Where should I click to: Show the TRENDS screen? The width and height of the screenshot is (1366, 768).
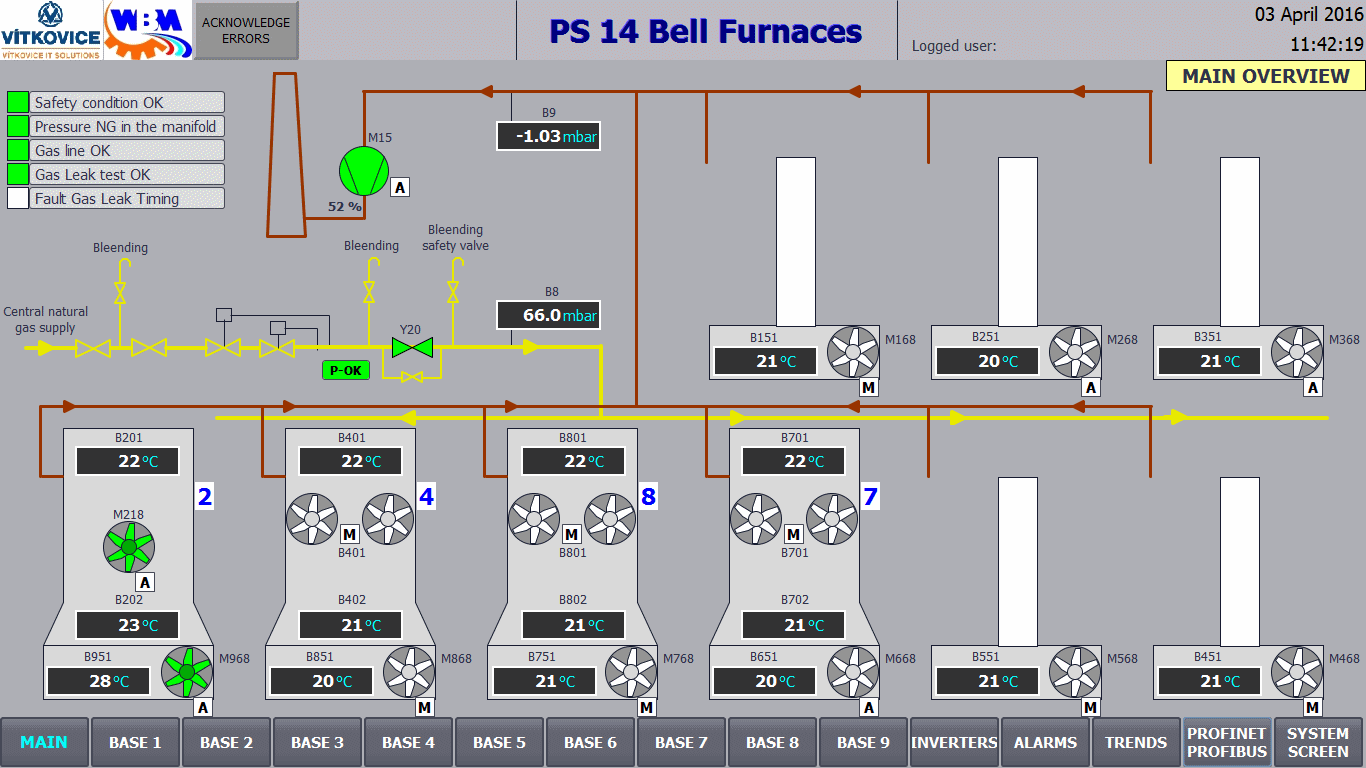click(x=1136, y=742)
